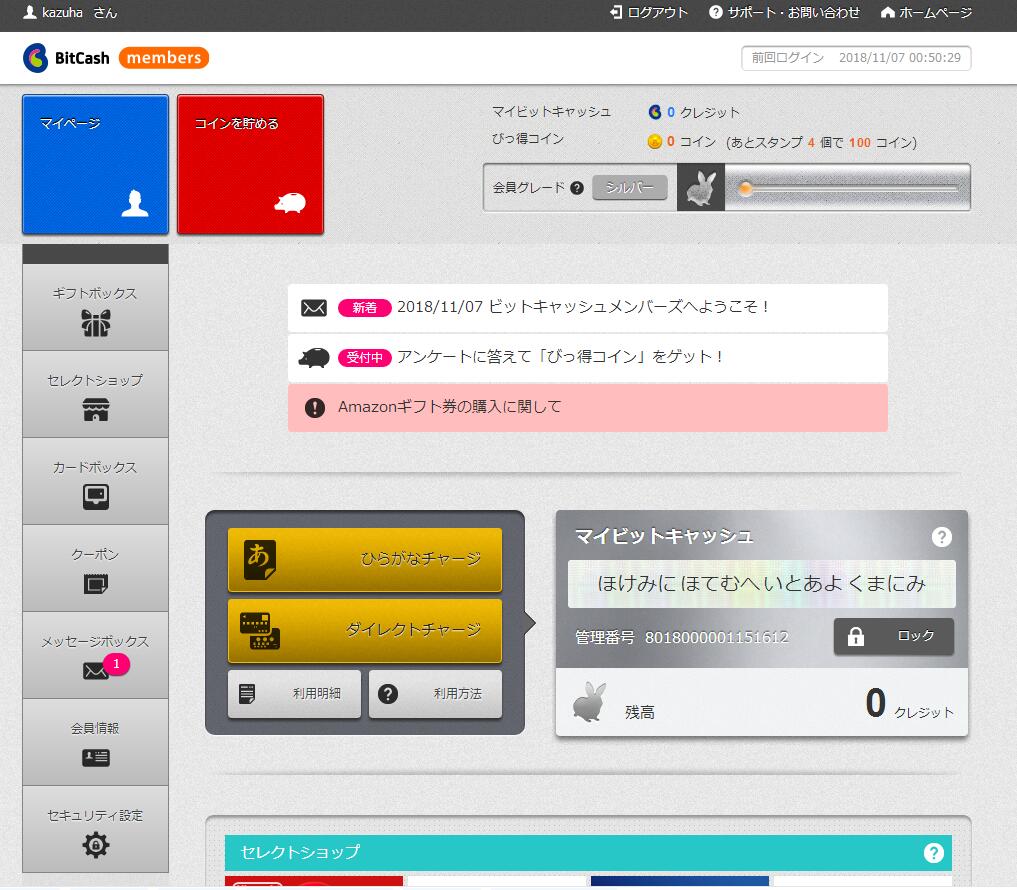Select the red コインを貯める tile

250,165
